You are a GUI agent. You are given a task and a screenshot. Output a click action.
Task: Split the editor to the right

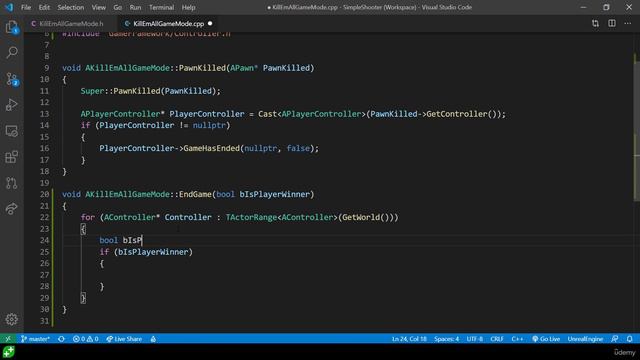pyautogui.click(x=611, y=24)
